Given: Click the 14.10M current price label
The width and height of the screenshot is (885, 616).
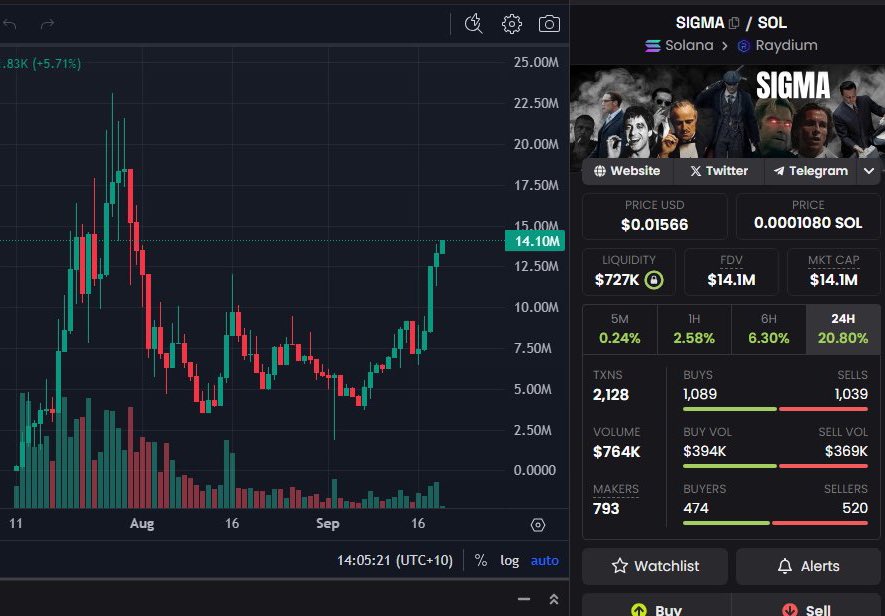Looking at the screenshot, I should pyautogui.click(x=535, y=241).
